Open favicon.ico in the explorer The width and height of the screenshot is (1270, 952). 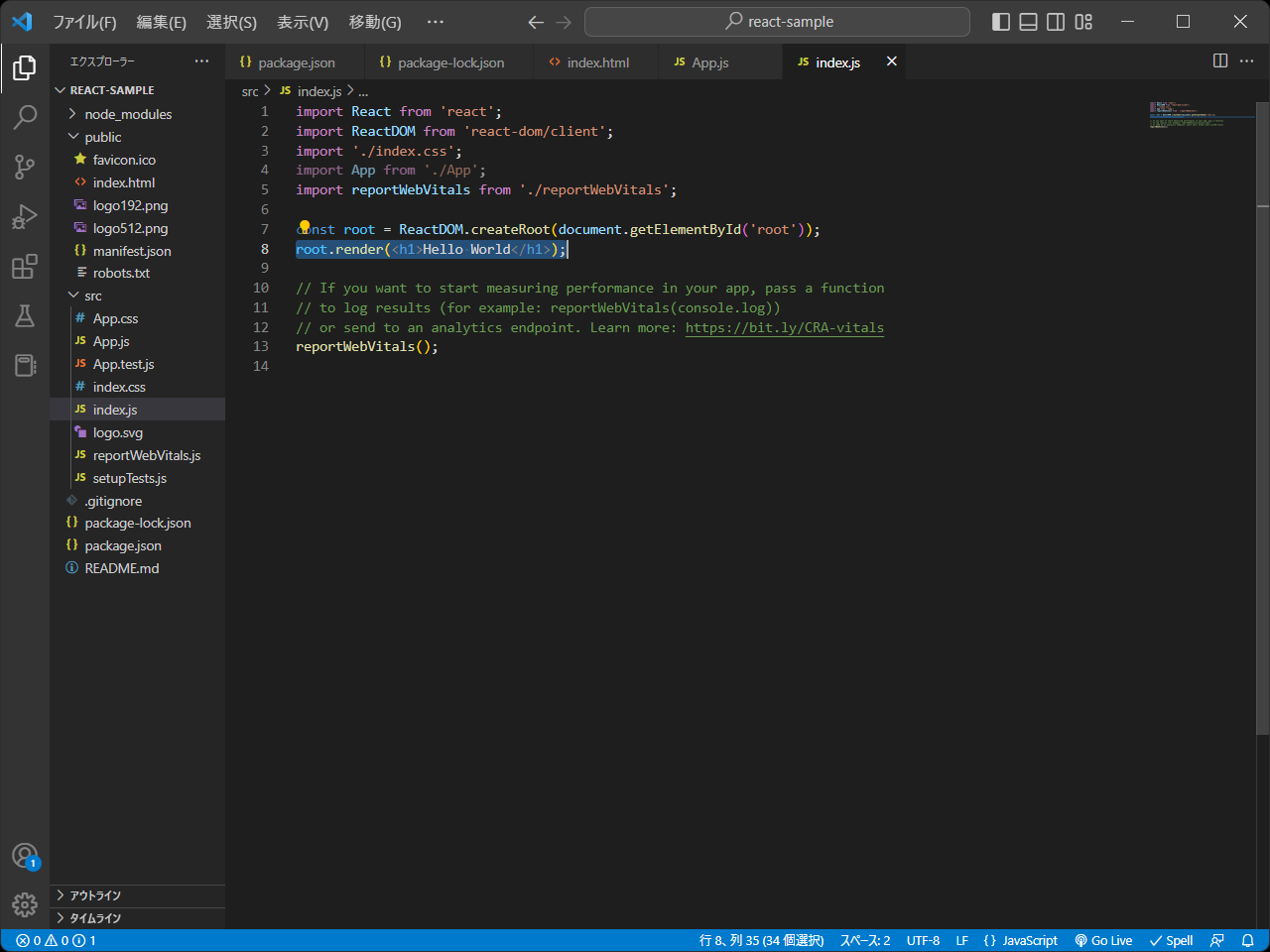pyautogui.click(x=137, y=160)
